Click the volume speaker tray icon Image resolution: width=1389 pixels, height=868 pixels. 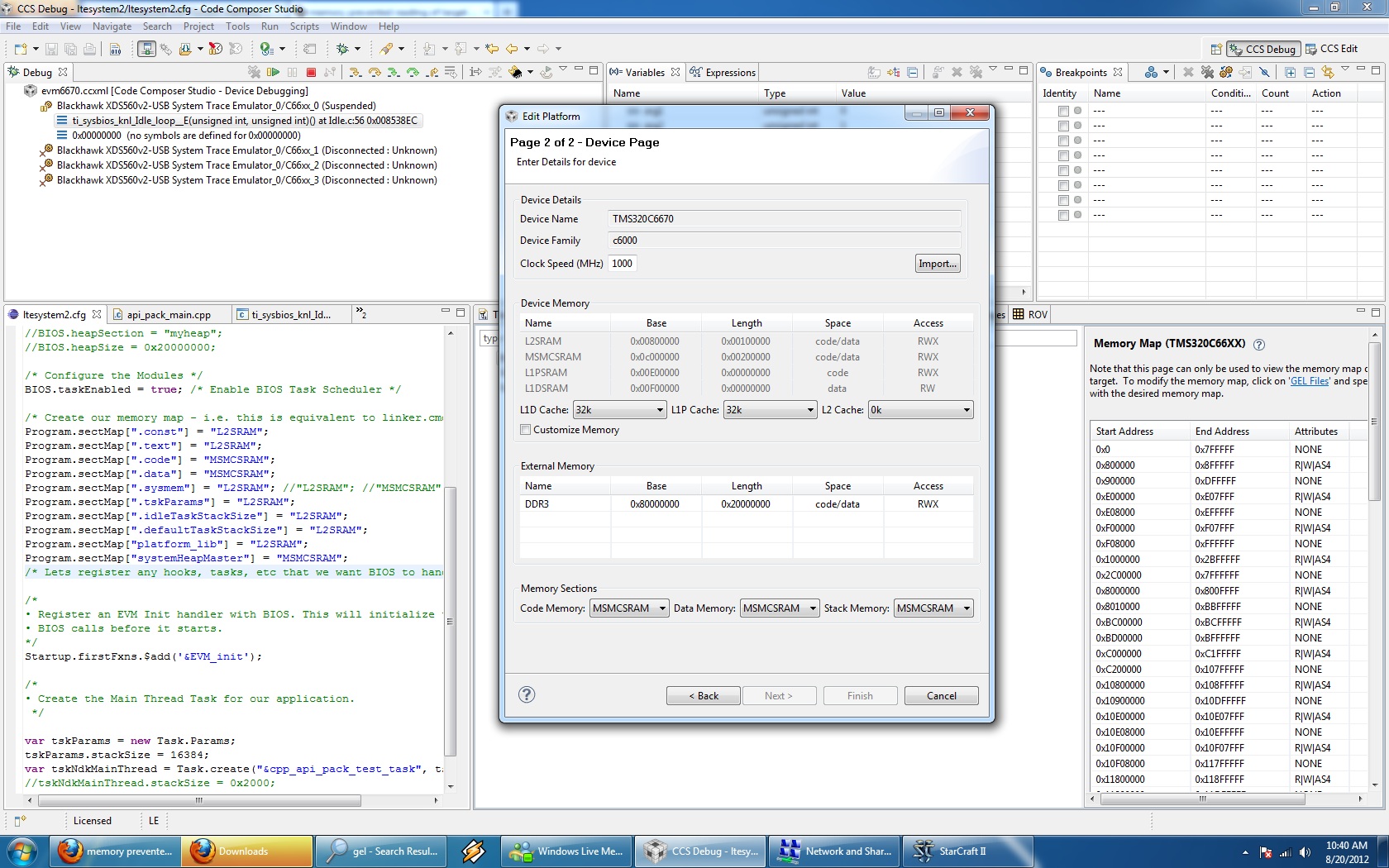tap(1305, 852)
